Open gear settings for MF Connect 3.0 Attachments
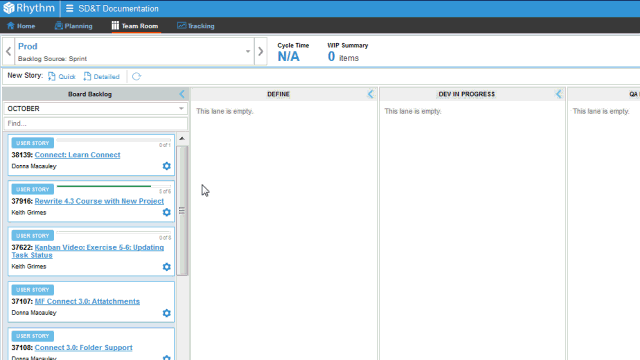This screenshot has height=360, width=640. (x=167, y=313)
